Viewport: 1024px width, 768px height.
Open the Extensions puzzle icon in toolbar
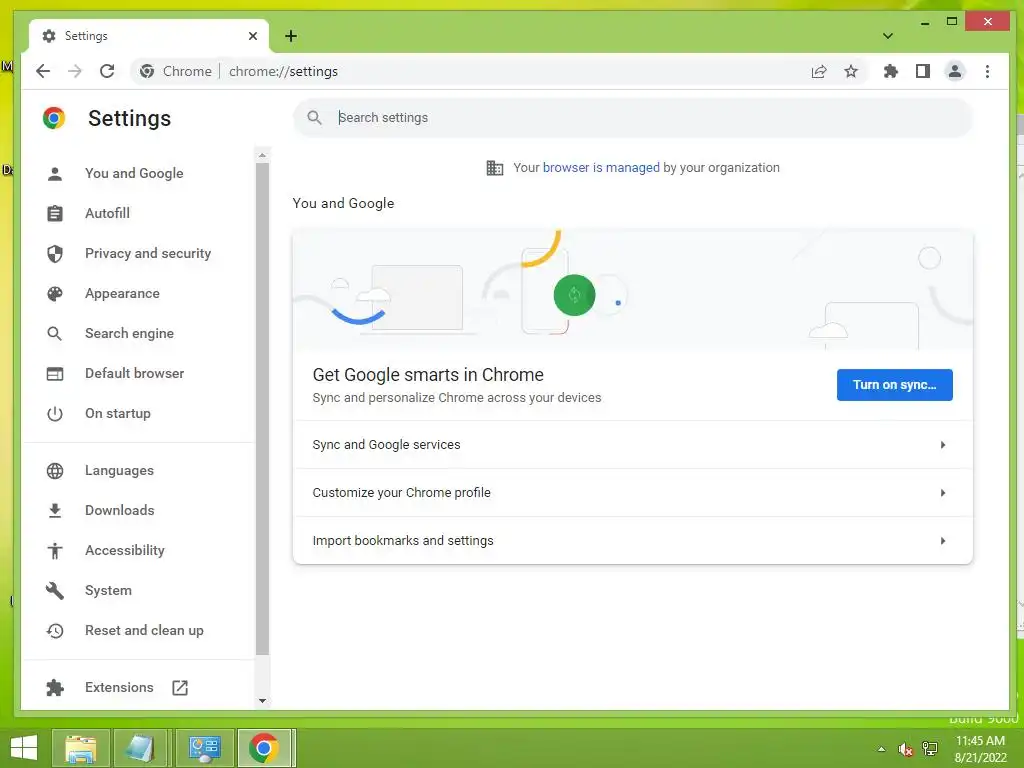tap(891, 71)
